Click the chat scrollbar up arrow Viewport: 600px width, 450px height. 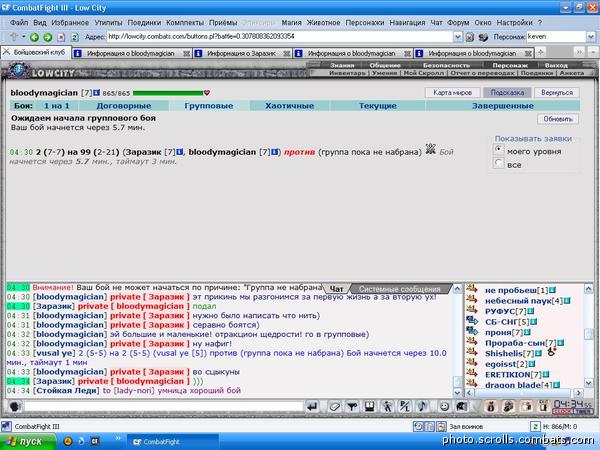(457, 289)
